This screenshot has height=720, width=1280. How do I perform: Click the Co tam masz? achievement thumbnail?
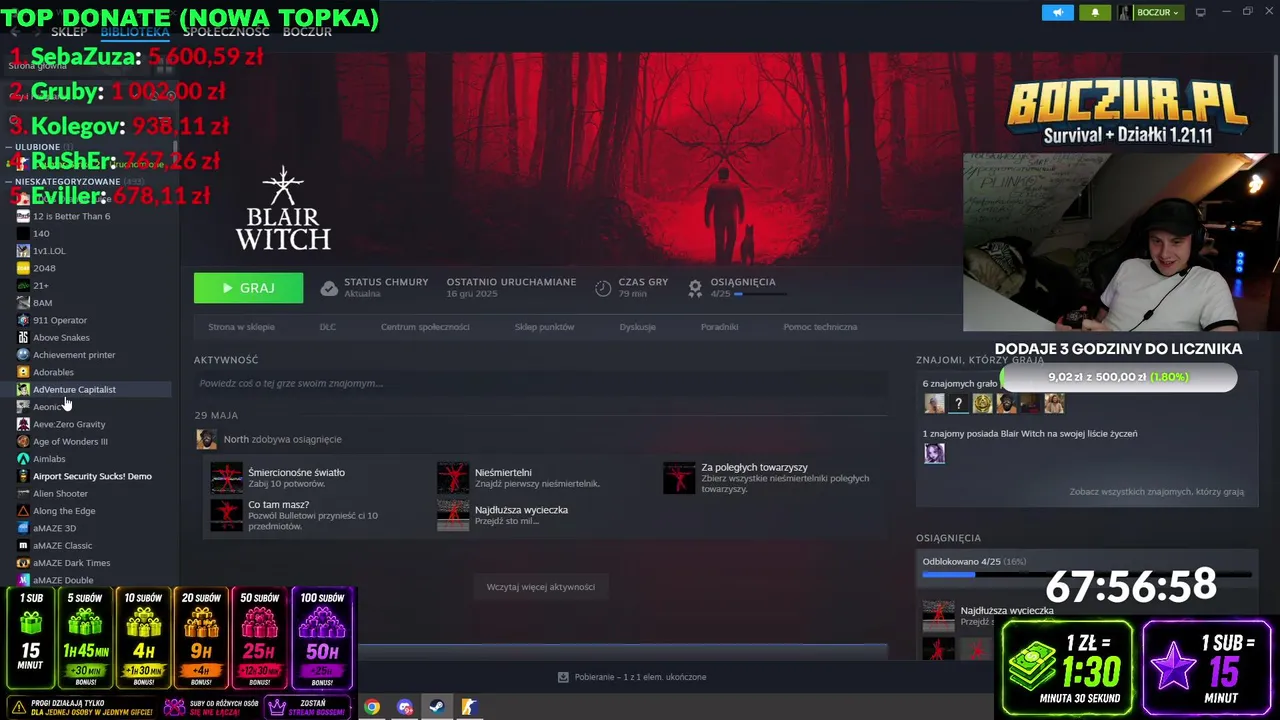click(227, 515)
